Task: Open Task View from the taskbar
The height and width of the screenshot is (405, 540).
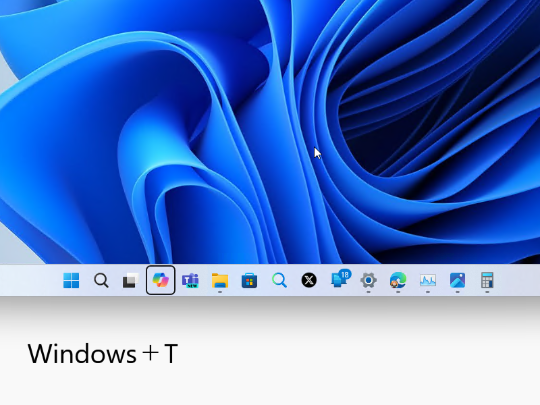Action: (x=131, y=280)
